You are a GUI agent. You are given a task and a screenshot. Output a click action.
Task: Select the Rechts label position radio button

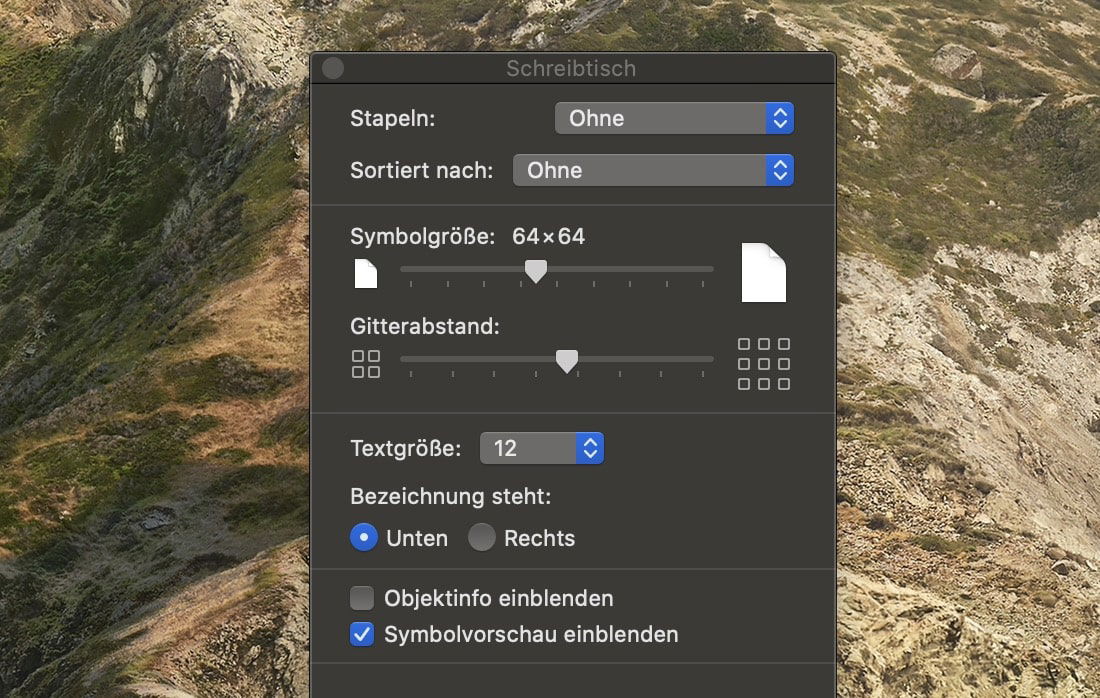coord(482,538)
